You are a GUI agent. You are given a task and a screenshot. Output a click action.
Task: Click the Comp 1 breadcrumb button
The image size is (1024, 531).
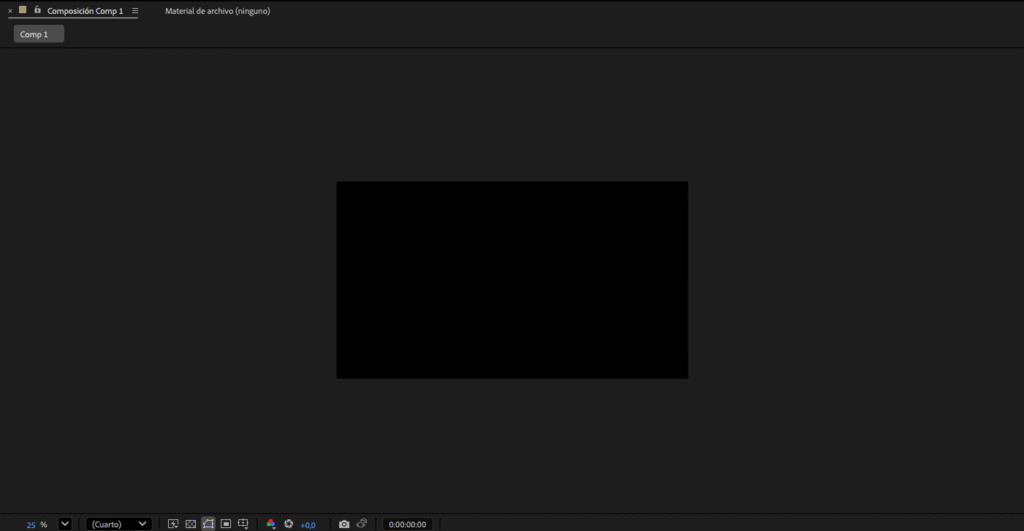click(x=38, y=34)
